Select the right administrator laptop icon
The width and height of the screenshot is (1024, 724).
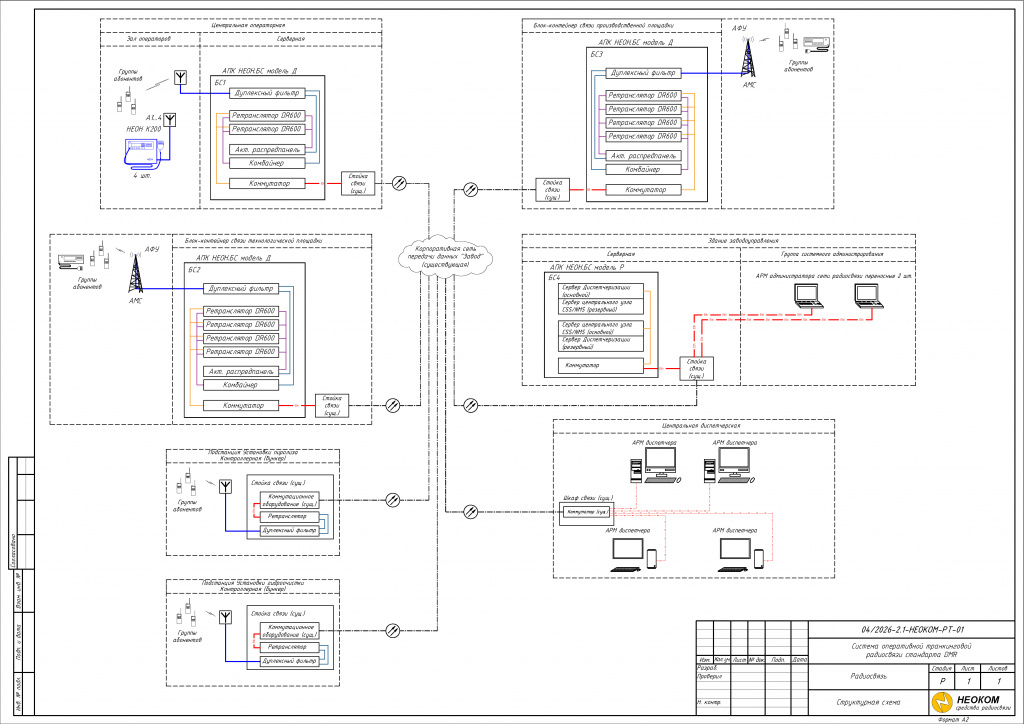pyautogui.click(x=869, y=296)
